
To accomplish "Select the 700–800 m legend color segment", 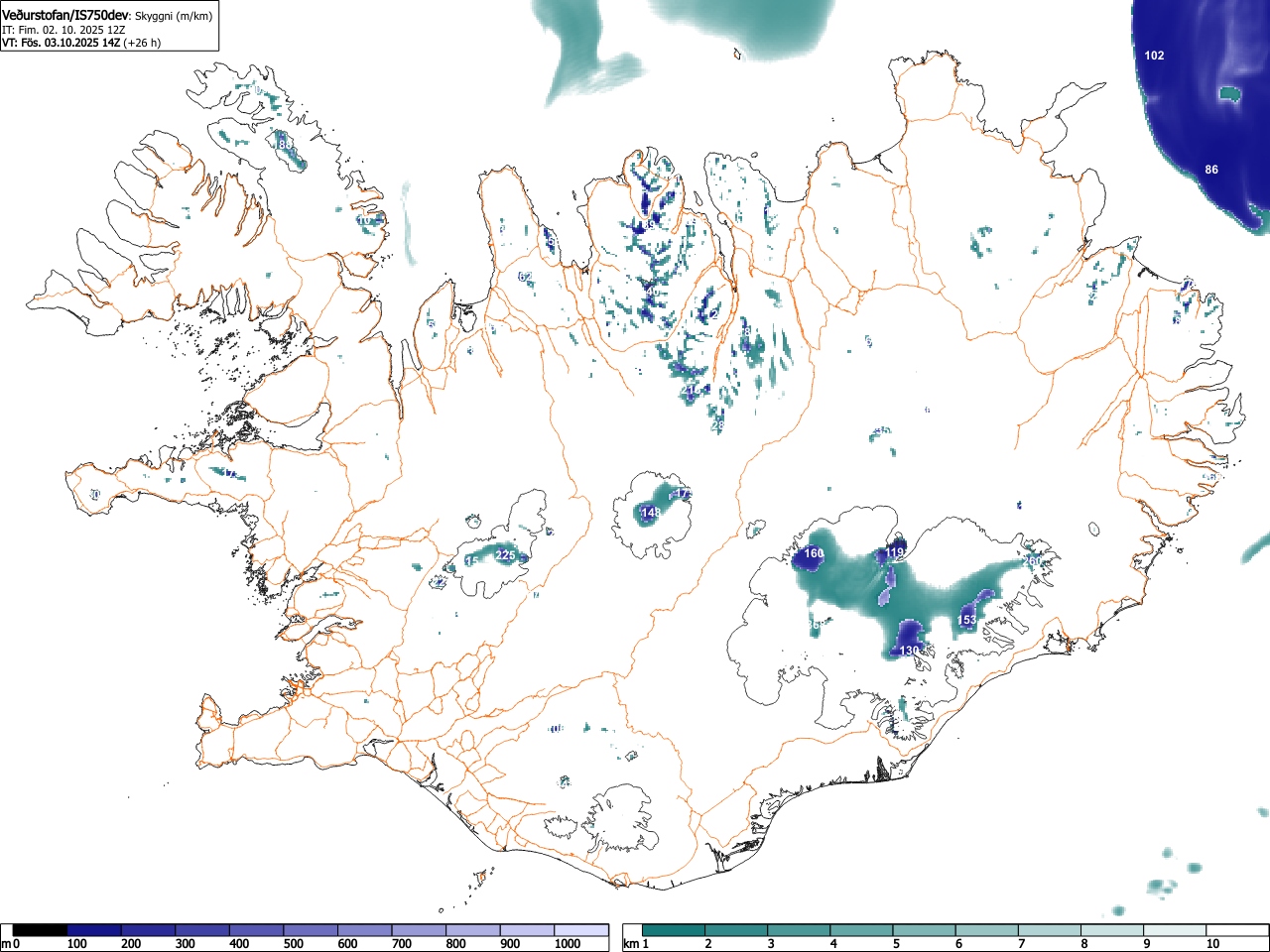I will (419, 930).
